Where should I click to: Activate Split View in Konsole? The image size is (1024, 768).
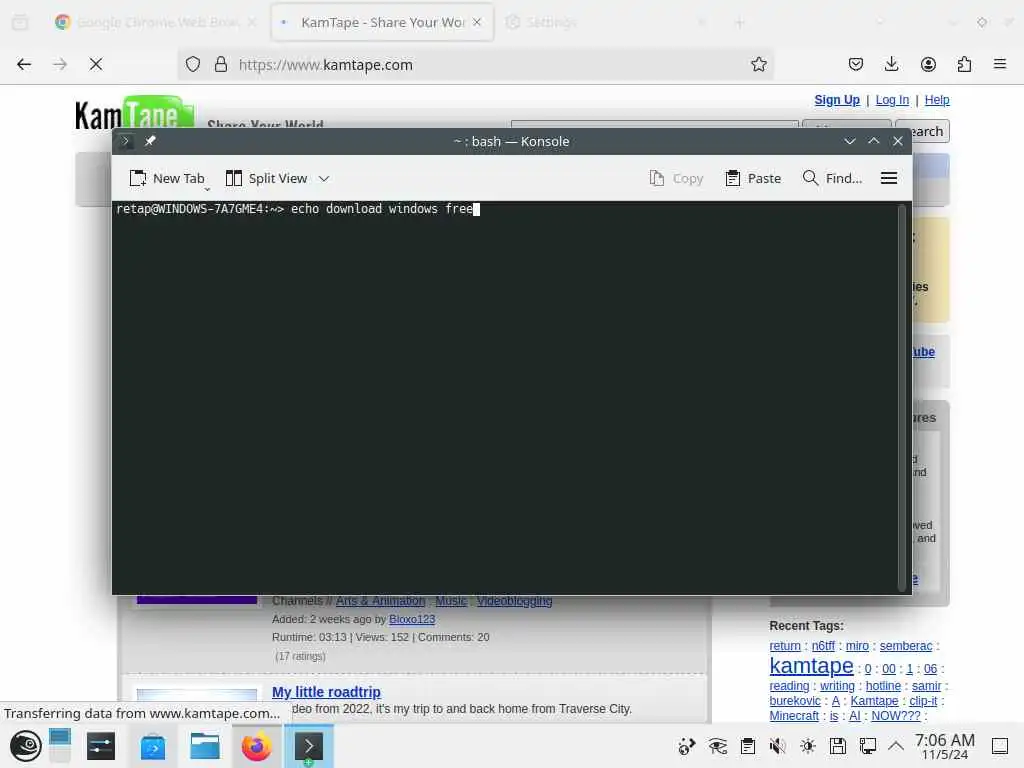(266, 178)
